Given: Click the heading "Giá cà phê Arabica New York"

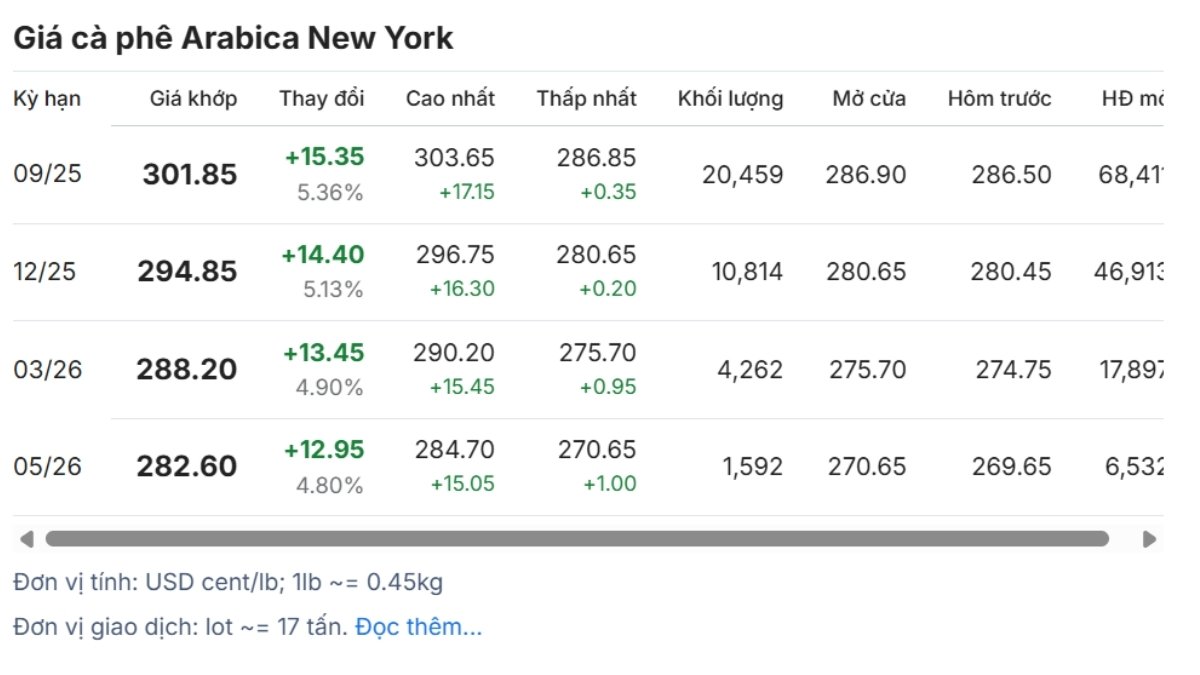Looking at the screenshot, I should click(x=233, y=38).
